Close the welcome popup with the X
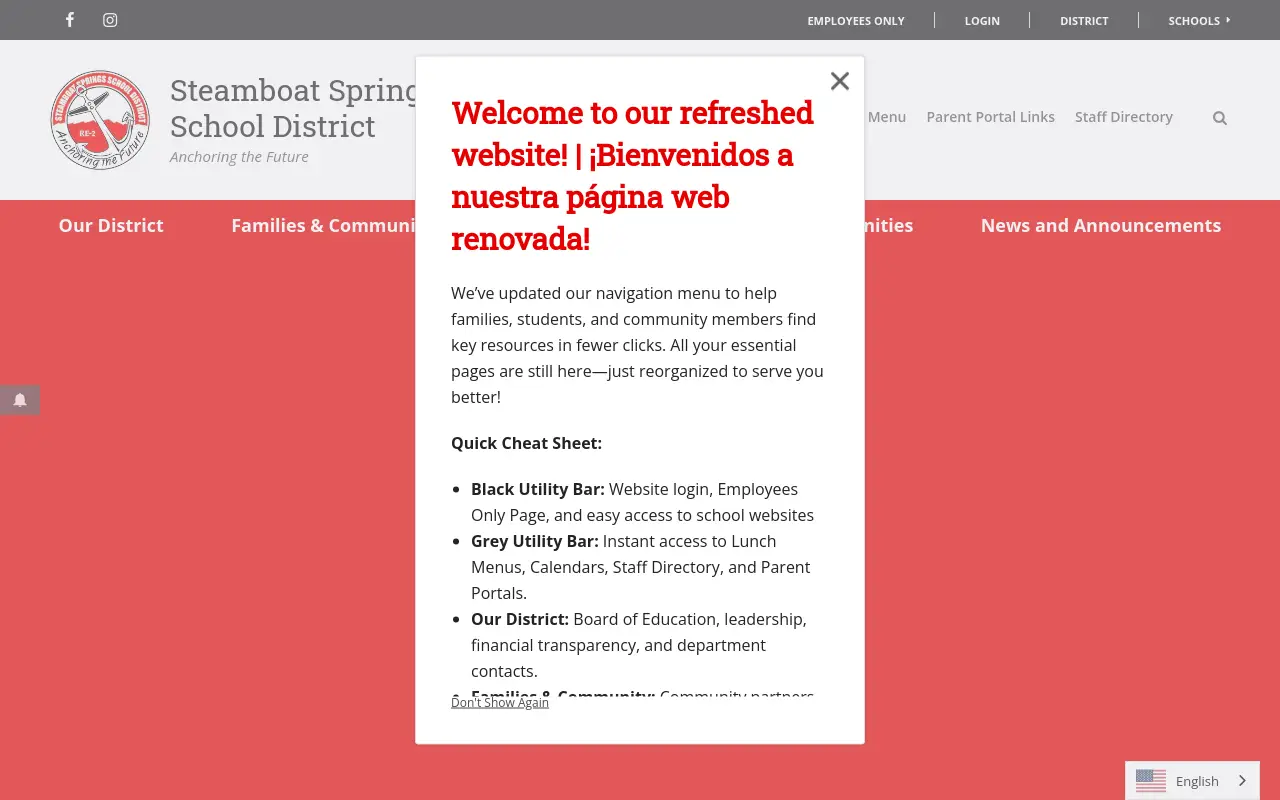The height and width of the screenshot is (800, 1280). [840, 81]
